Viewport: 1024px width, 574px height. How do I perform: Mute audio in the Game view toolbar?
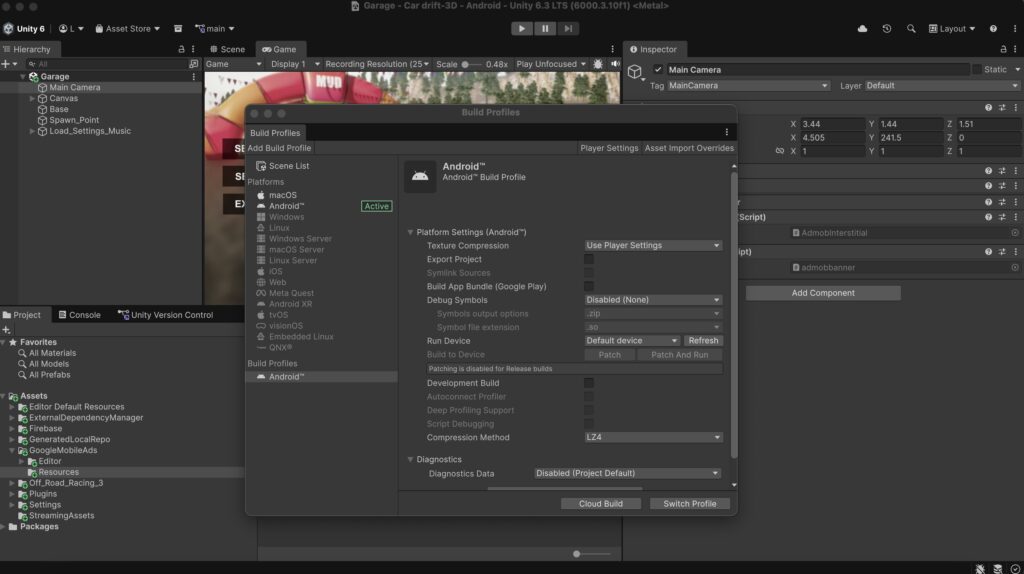tap(615, 64)
